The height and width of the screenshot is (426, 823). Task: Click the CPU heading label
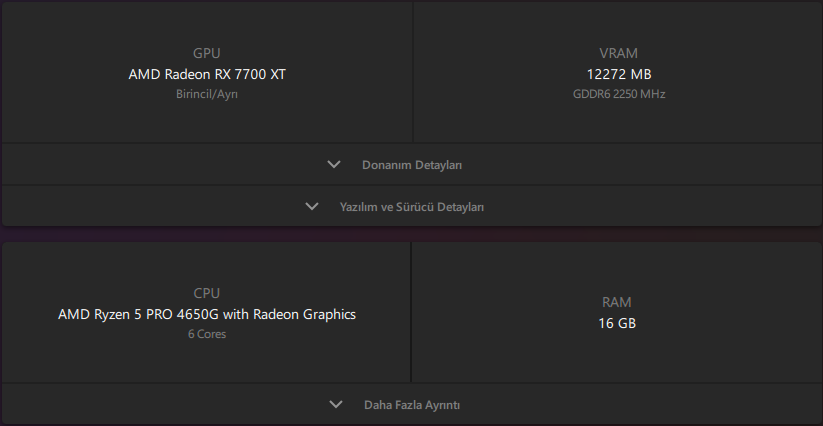[x=207, y=293]
